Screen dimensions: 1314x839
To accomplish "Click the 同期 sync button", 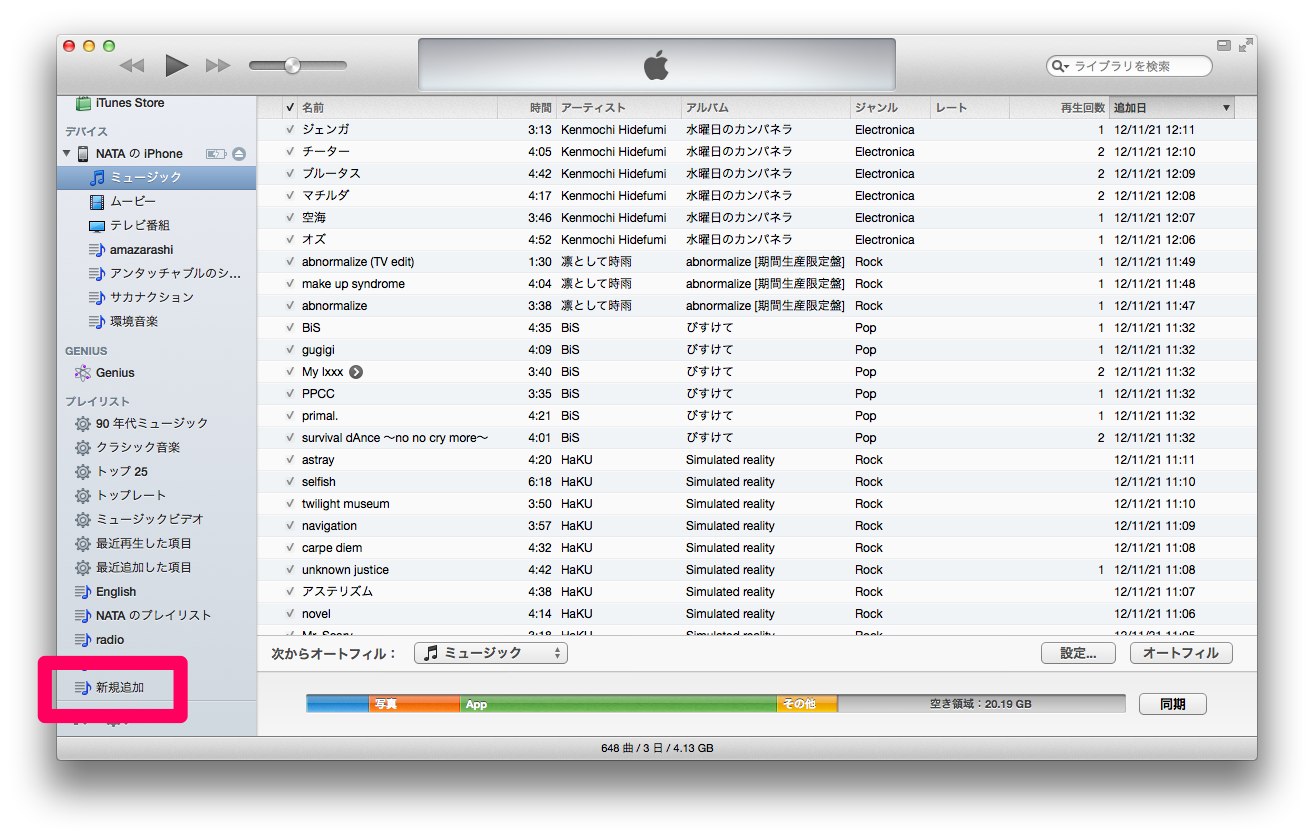I will point(1173,704).
